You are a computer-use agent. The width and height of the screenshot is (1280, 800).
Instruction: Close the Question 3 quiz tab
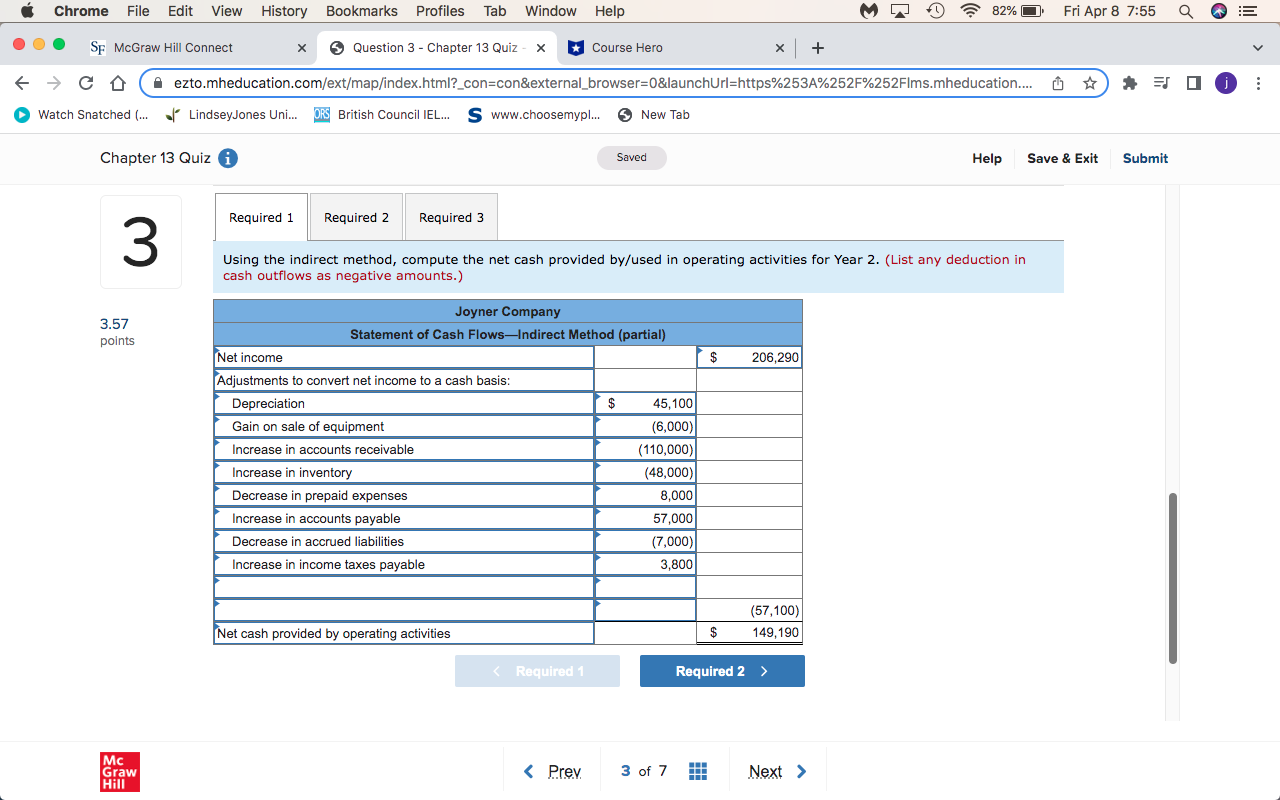tap(540, 47)
